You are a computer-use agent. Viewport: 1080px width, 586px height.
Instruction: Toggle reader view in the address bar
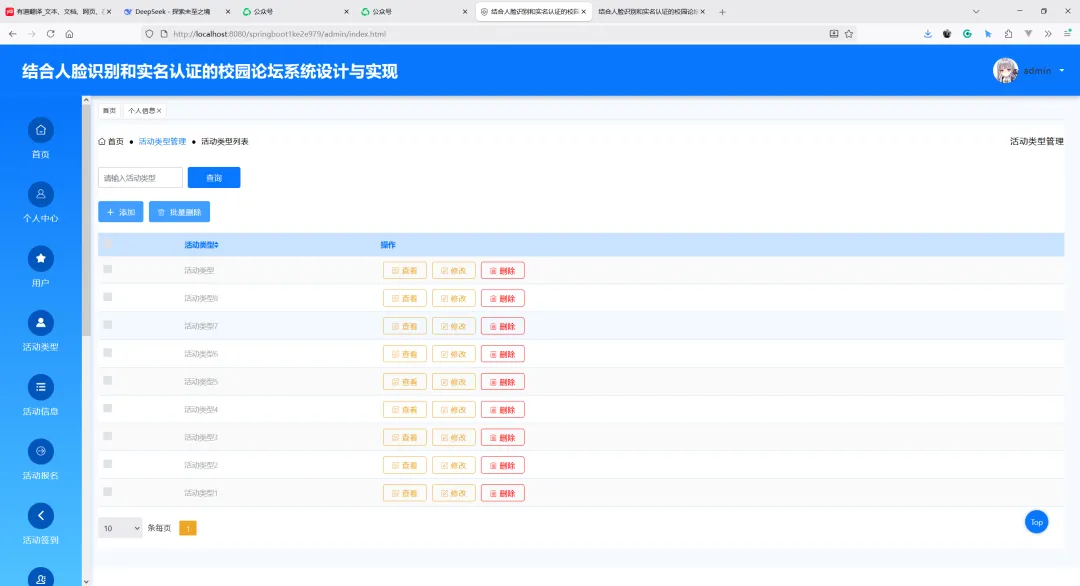coord(834,34)
